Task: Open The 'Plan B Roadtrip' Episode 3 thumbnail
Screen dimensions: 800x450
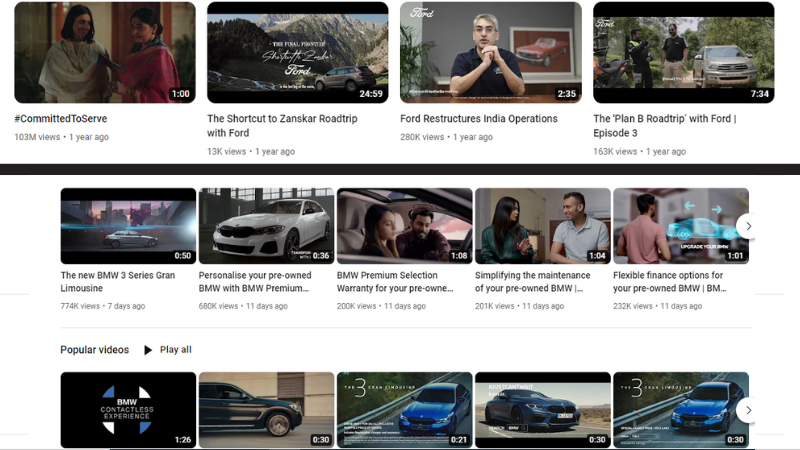Action: point(684,53)
